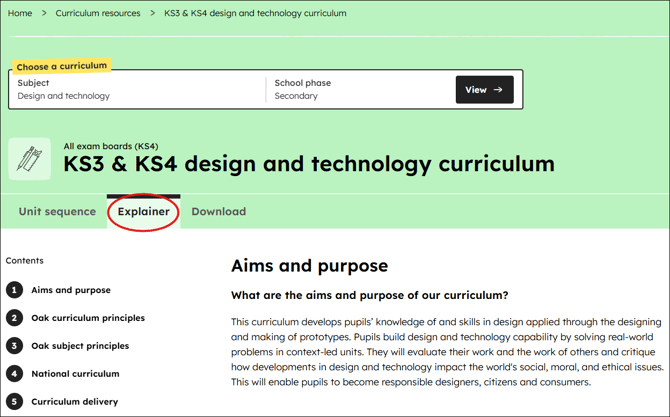Jump to Aims and purpose in contents

click(71, 290)
